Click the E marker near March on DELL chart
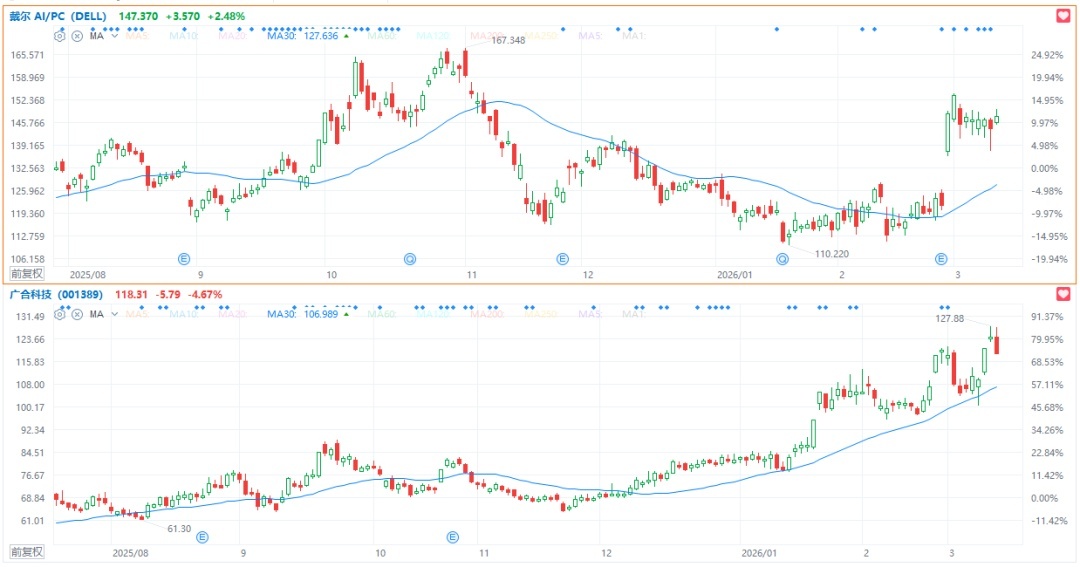Screen dimensions: 1080x567 click(x=941, y=258)
